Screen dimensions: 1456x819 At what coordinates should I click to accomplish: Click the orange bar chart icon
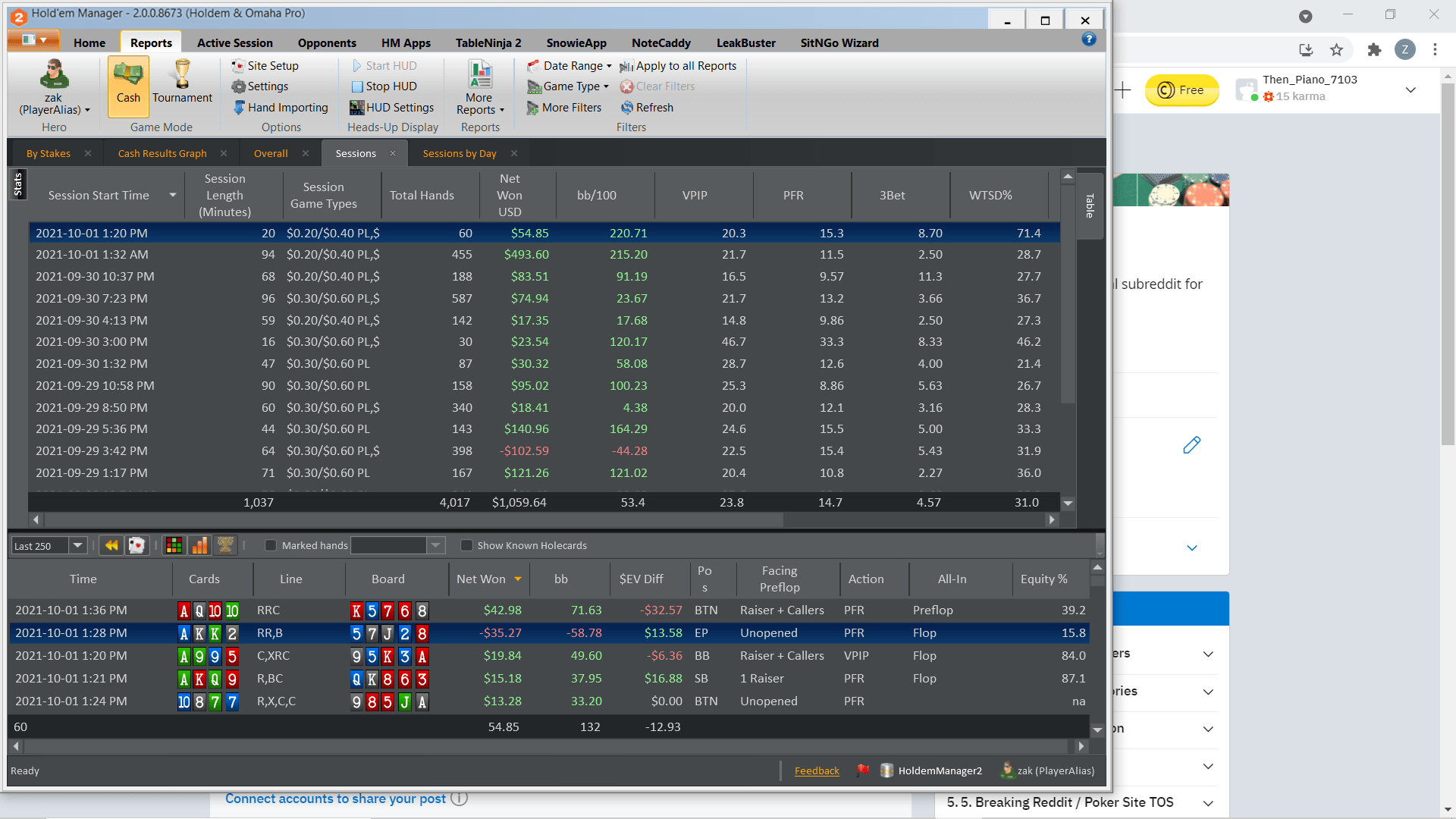point(199,545)
